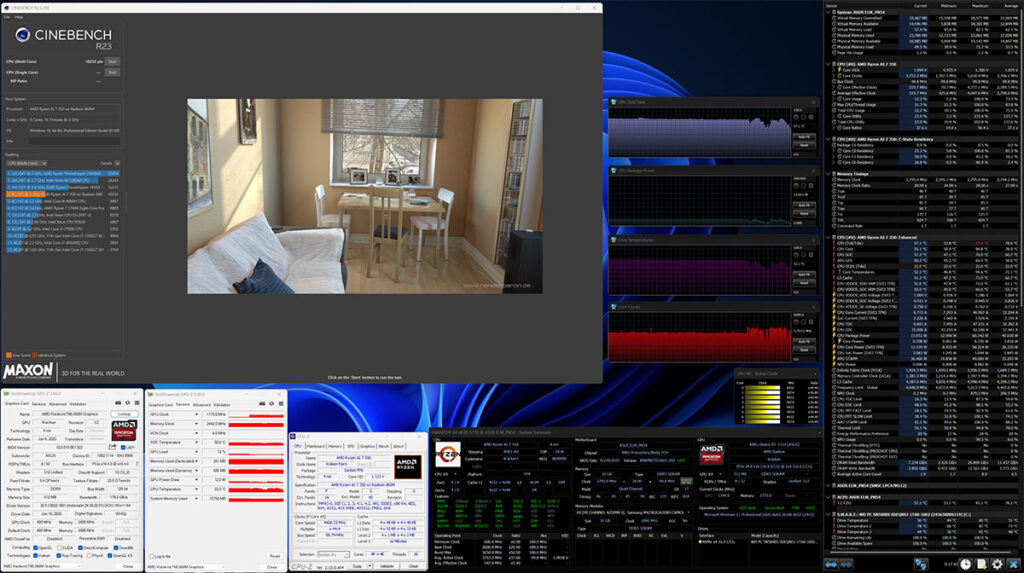Image resolution: width=1024 pixels, height=573 pixels.
Task: Start the CPU Single Core benchmark
Action: pyautogui.click(x=113, y=71)
